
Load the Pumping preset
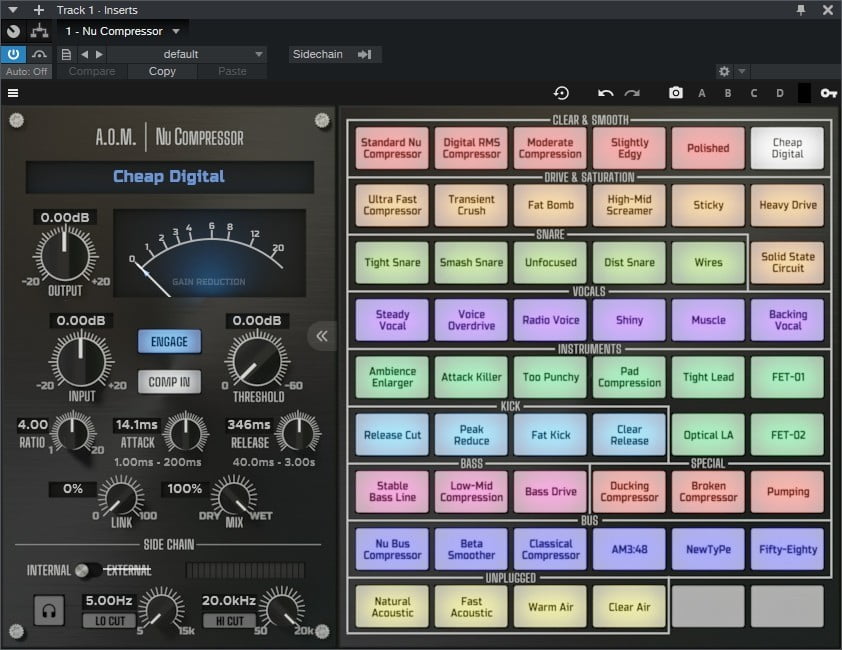pyautogui.click(x=787, y=492)
